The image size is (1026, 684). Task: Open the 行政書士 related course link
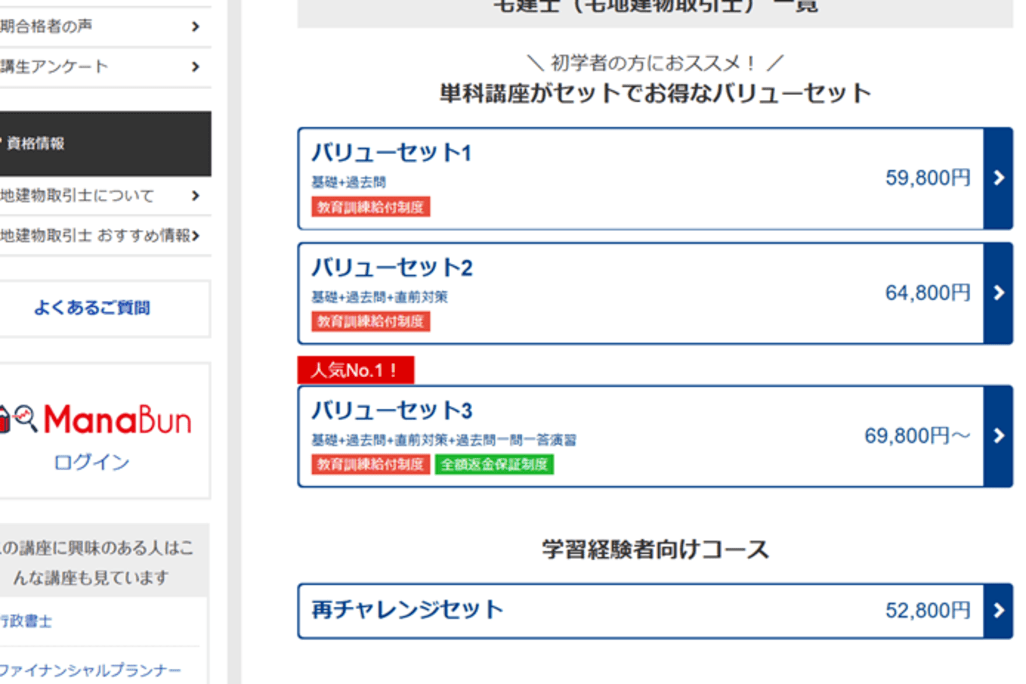[x=26, y=621]
